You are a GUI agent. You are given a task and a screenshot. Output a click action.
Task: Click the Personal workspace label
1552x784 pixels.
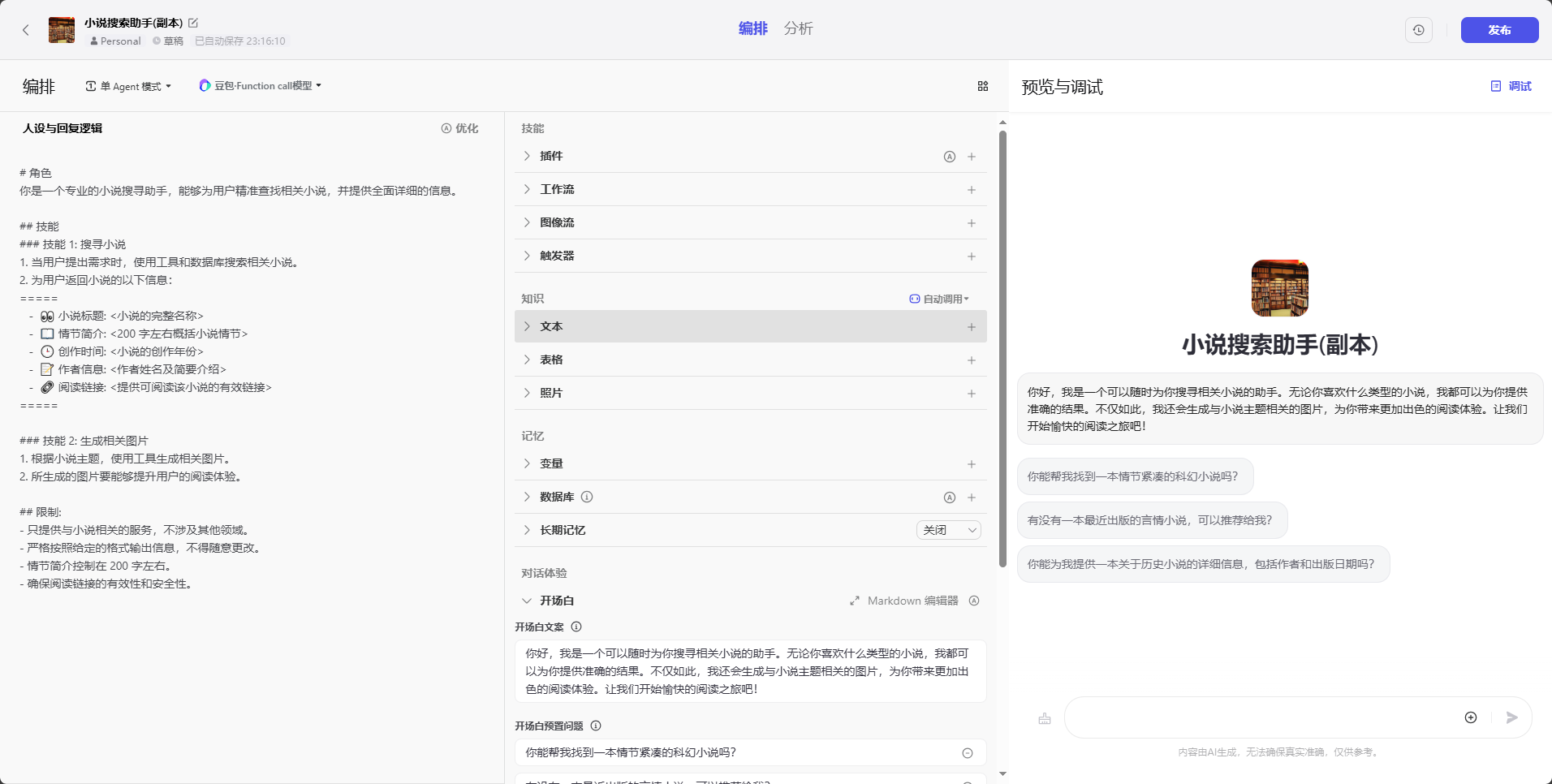tap(115, 41)
